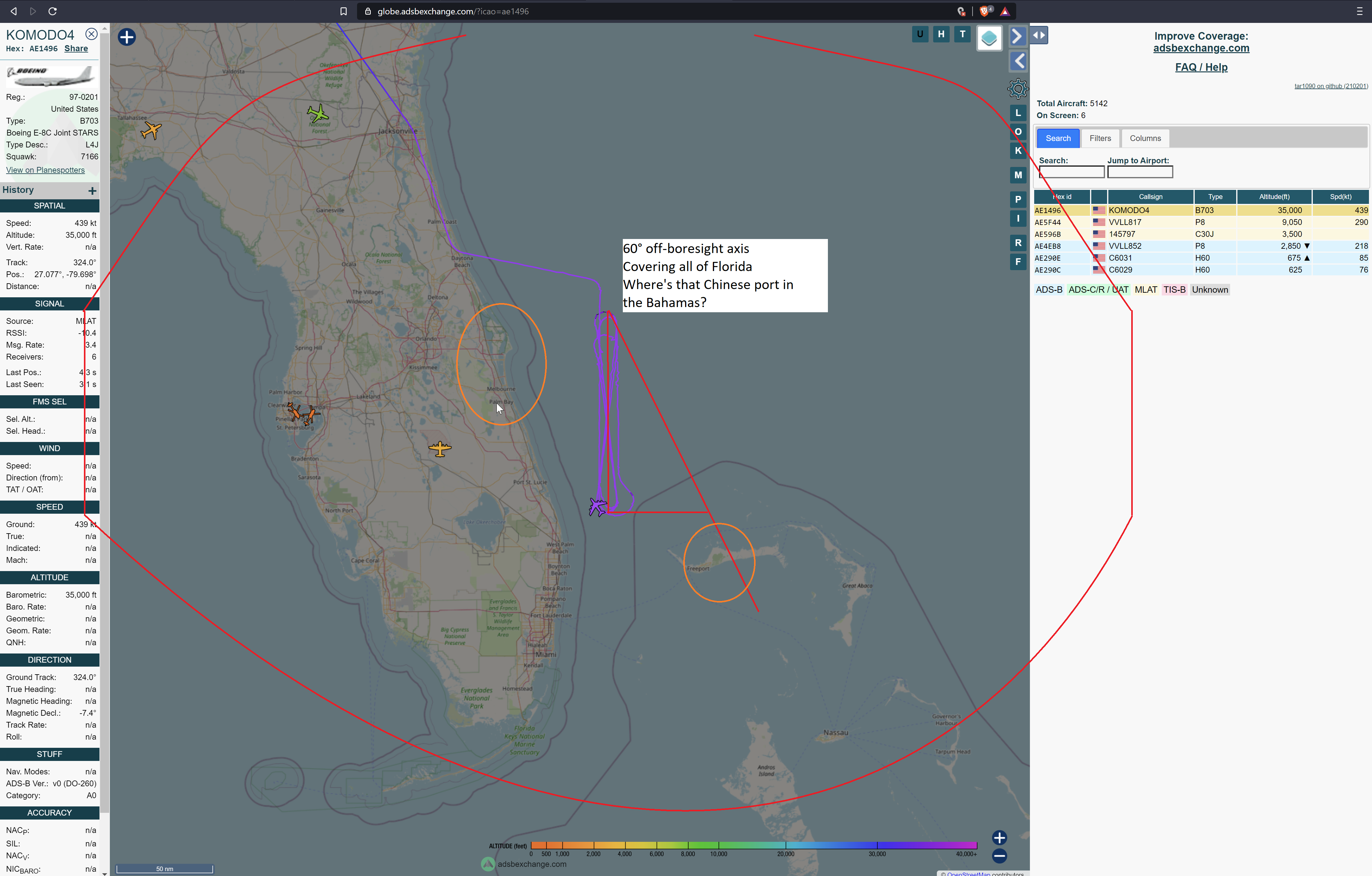The height and width of the screenshot is (876, 1372).
Task: Zoom out with bottom-right minus button
Action: tap(999, 856)
